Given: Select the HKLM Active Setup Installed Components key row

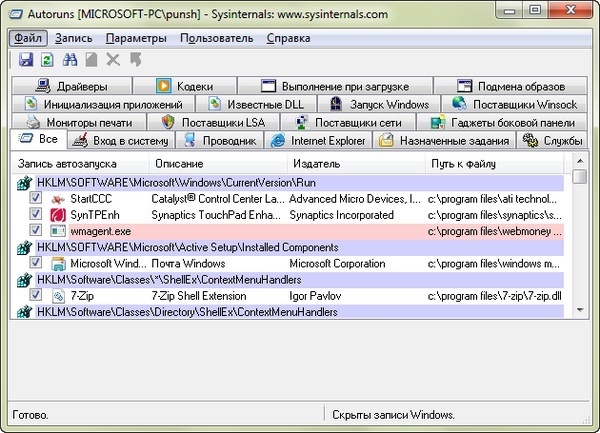Looking at the screenshot, I should [x=200, y=247].
